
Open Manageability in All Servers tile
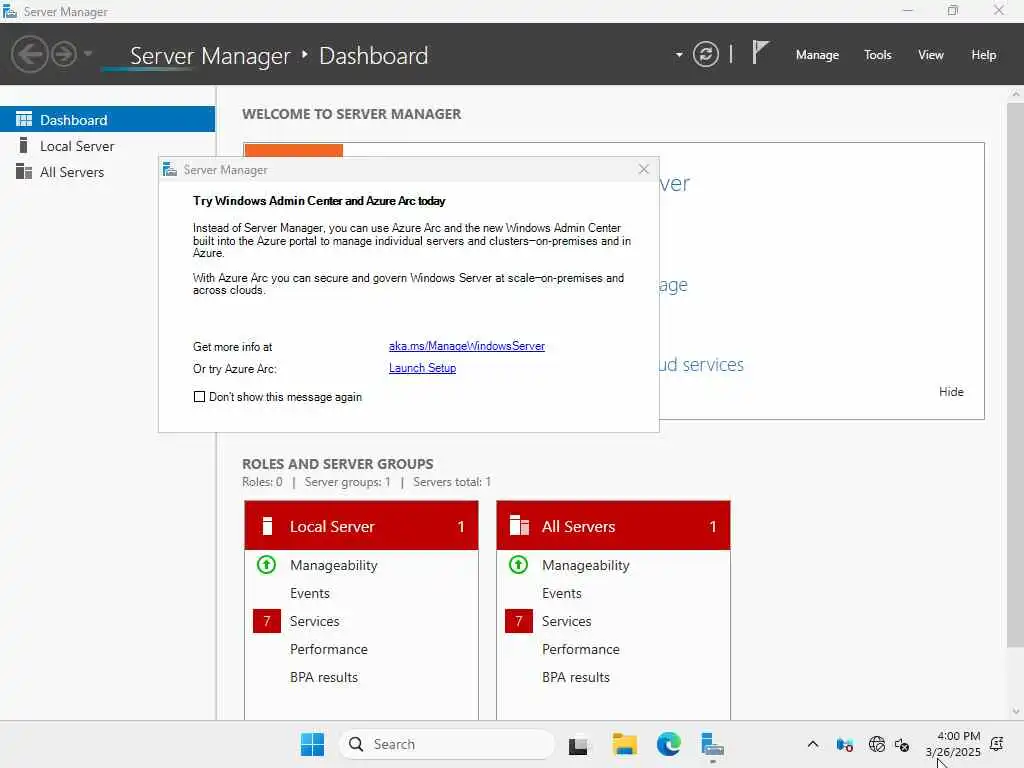click(586, 566)
